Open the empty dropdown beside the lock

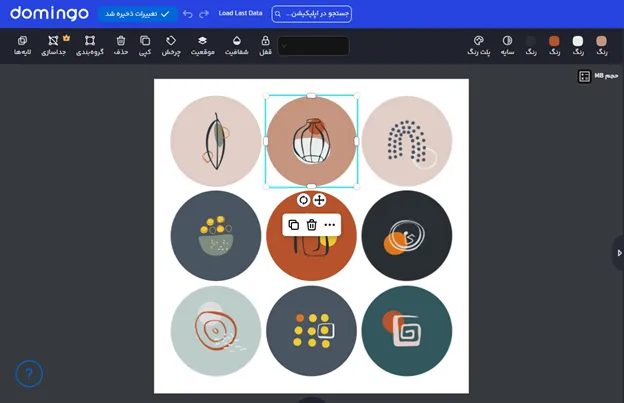click(313, 46)
